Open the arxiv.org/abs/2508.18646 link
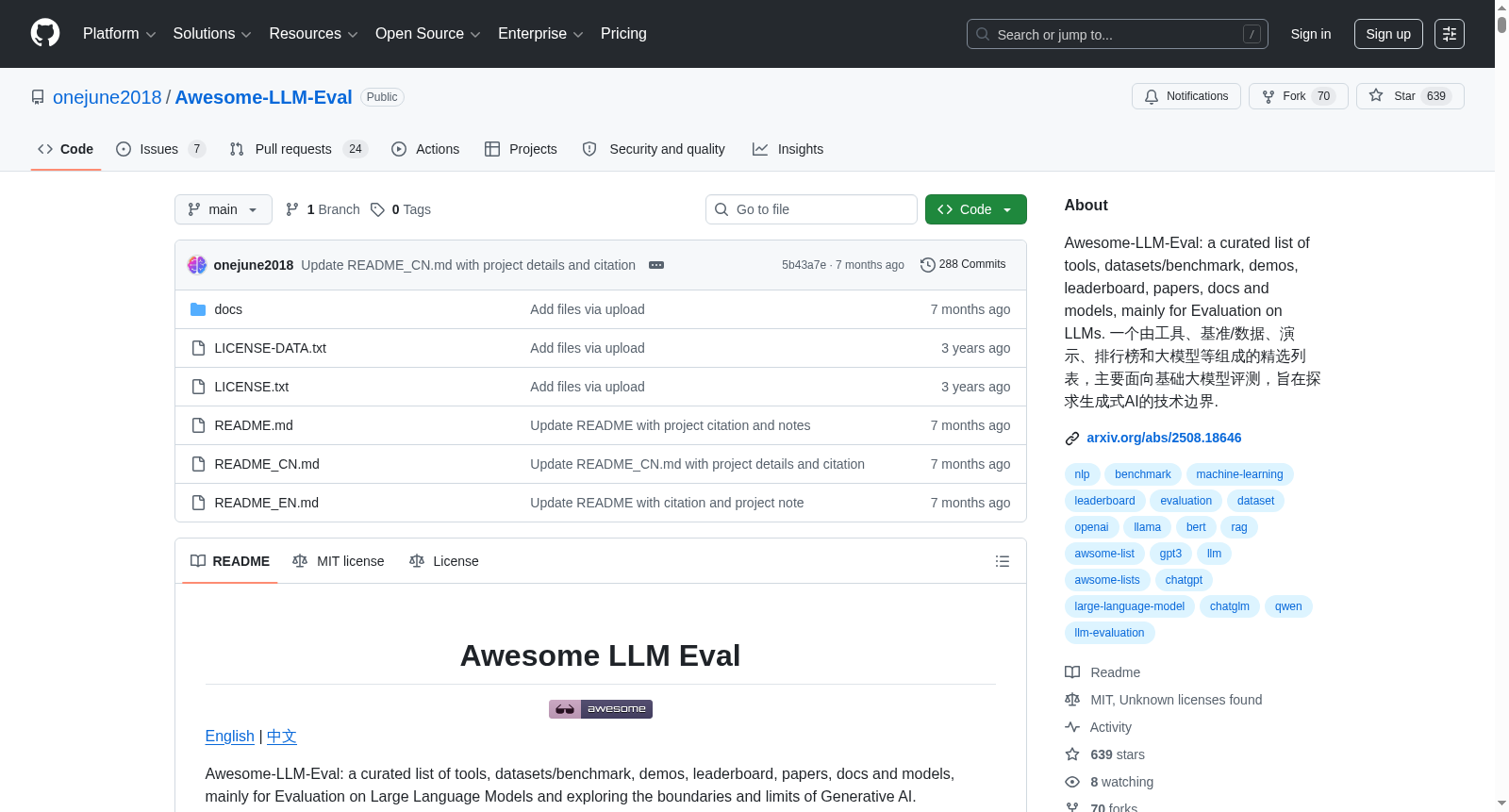Screen dimensions: 1509x812 [1164, 438]
